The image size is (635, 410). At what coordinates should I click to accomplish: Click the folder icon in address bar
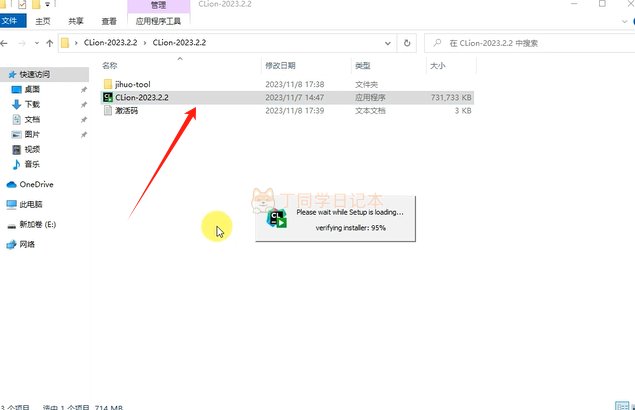click(65, 43)
